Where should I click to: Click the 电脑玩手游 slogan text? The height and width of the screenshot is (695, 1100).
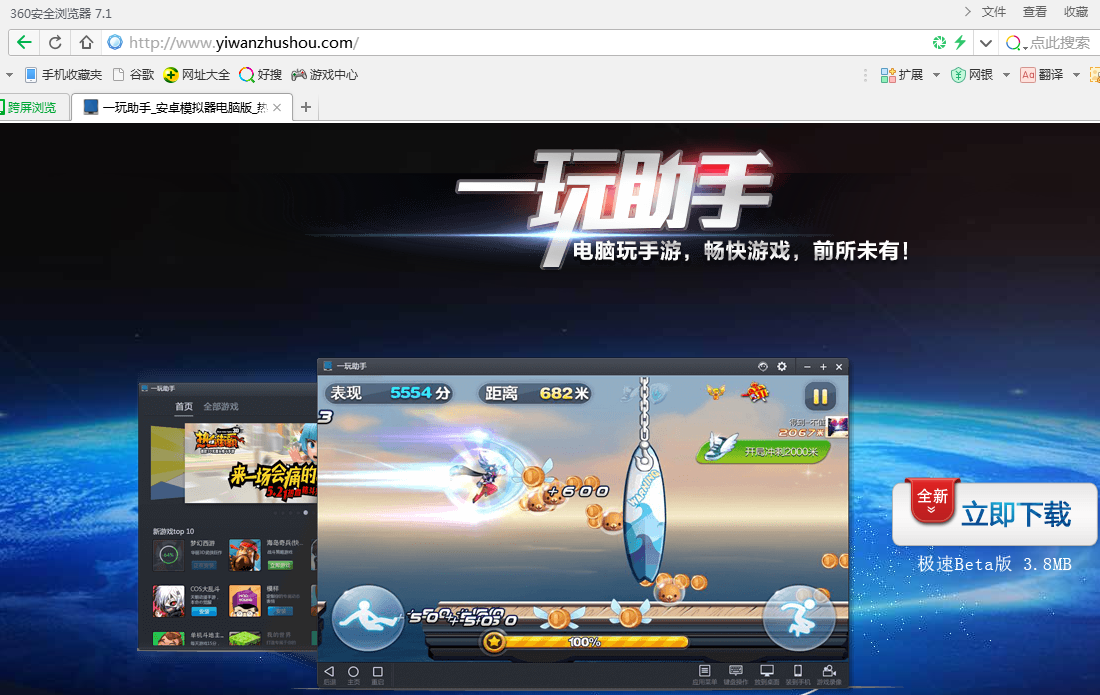point(741,250)
